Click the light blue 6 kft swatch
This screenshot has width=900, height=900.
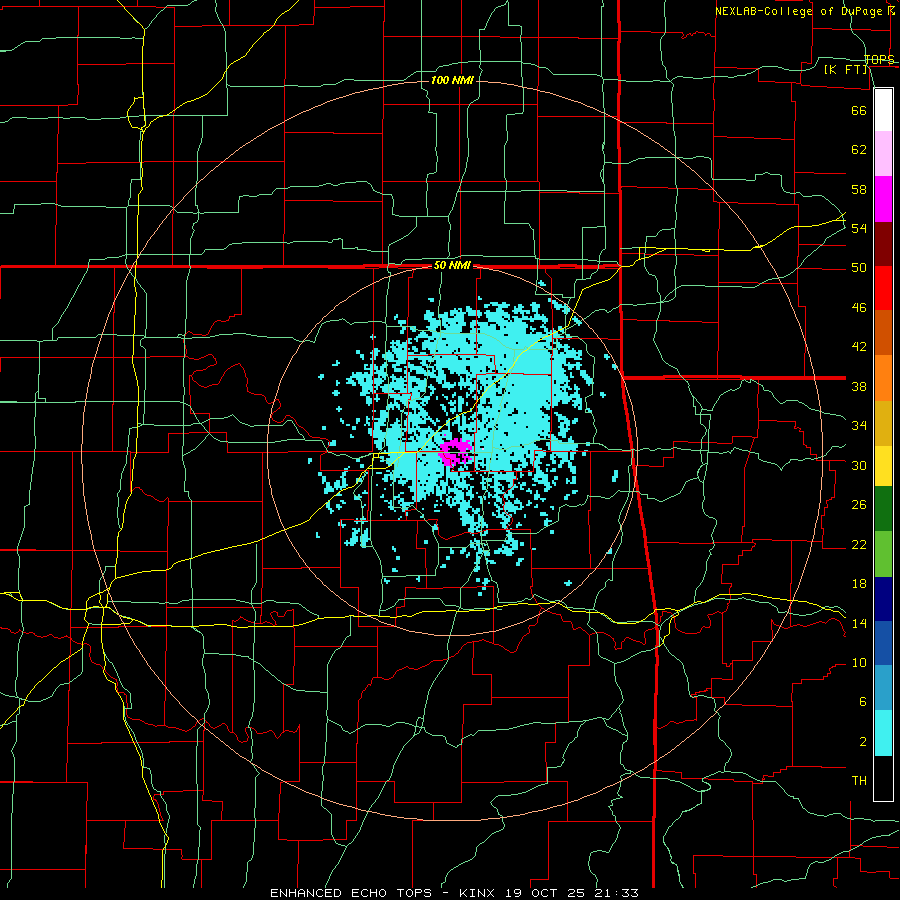(x=883, y=688)
